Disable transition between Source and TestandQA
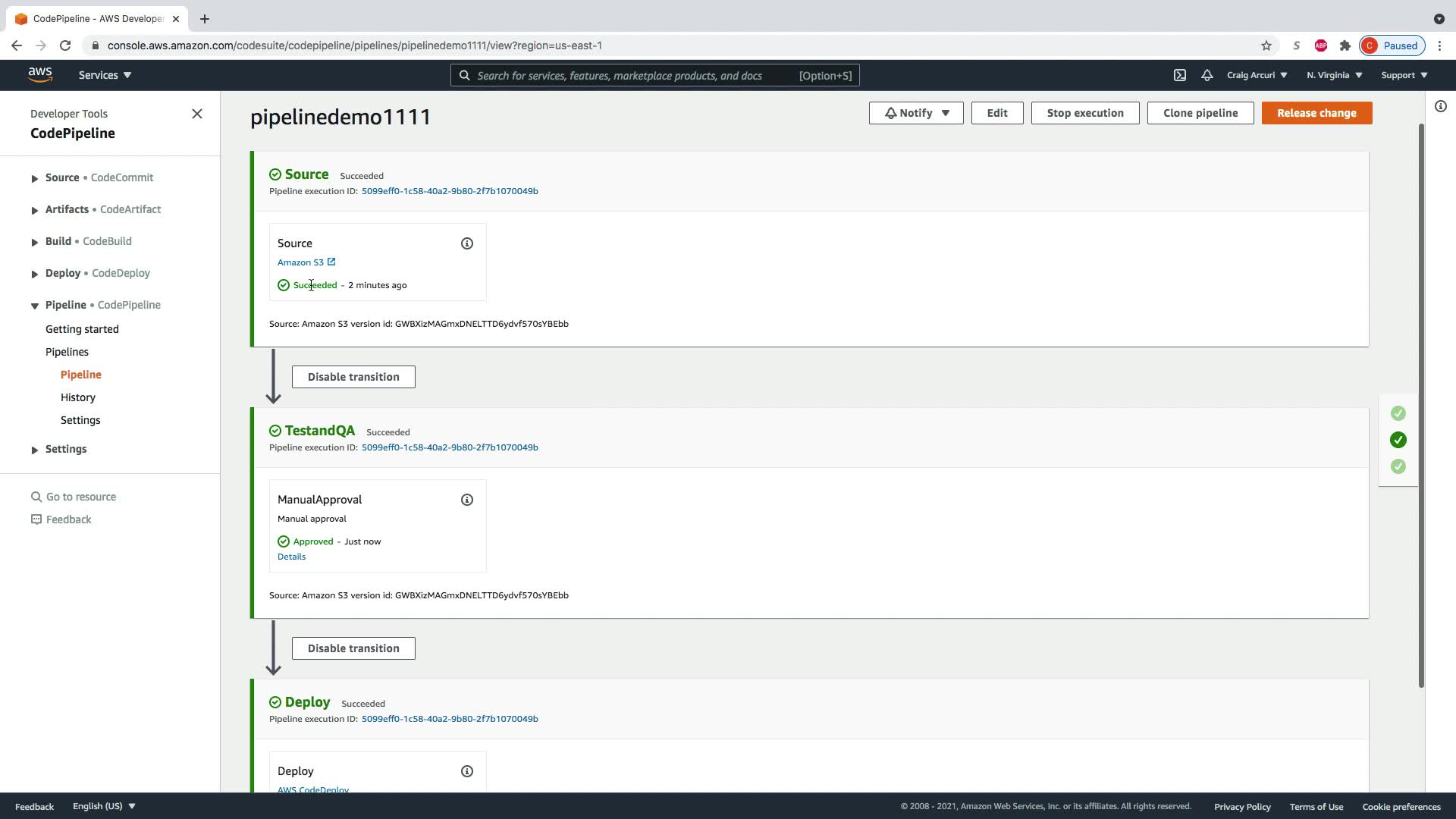The height and width of the screenshot is (819, 1456). 353,377
